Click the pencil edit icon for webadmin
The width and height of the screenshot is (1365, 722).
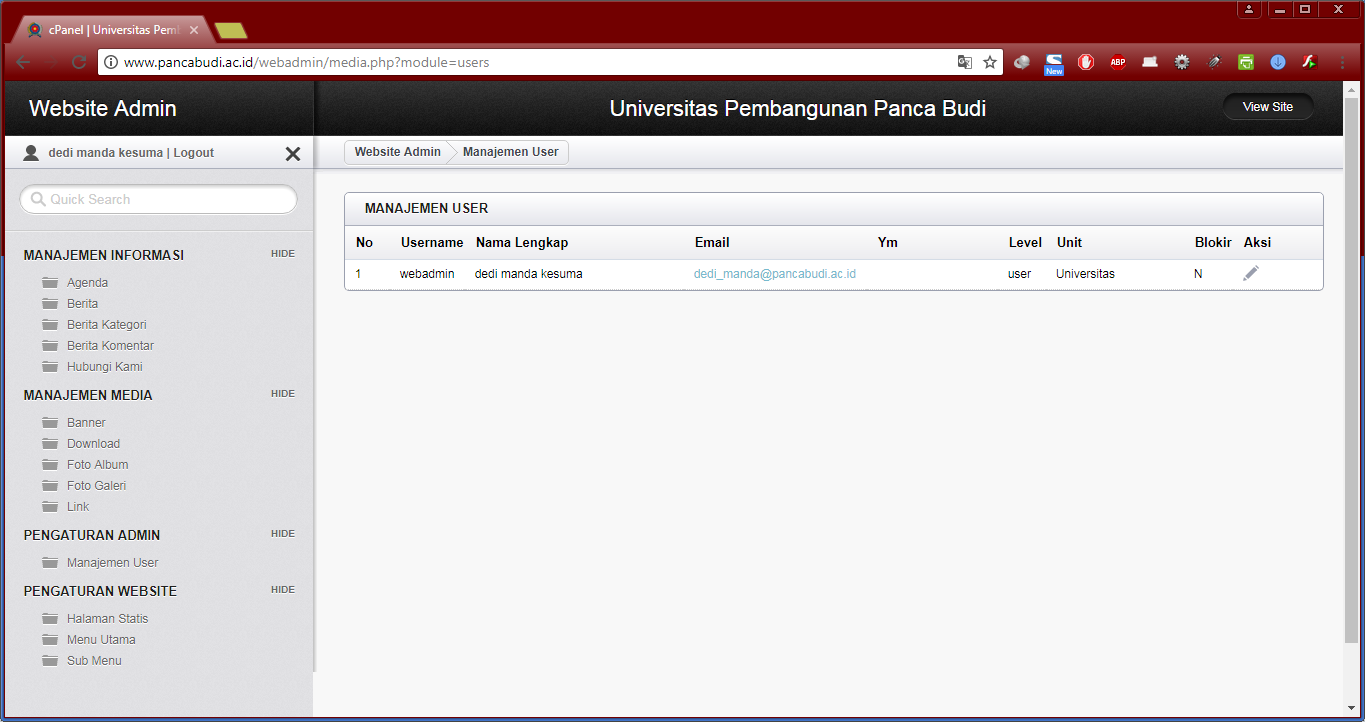click(1251, 273)
